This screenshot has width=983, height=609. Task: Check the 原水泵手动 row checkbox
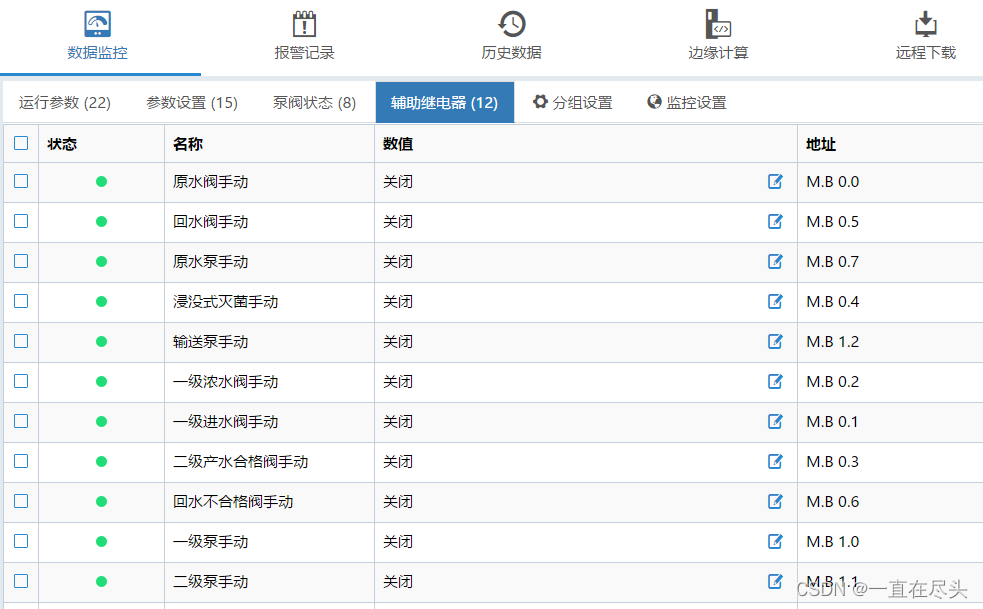click(x=21, y=261)
